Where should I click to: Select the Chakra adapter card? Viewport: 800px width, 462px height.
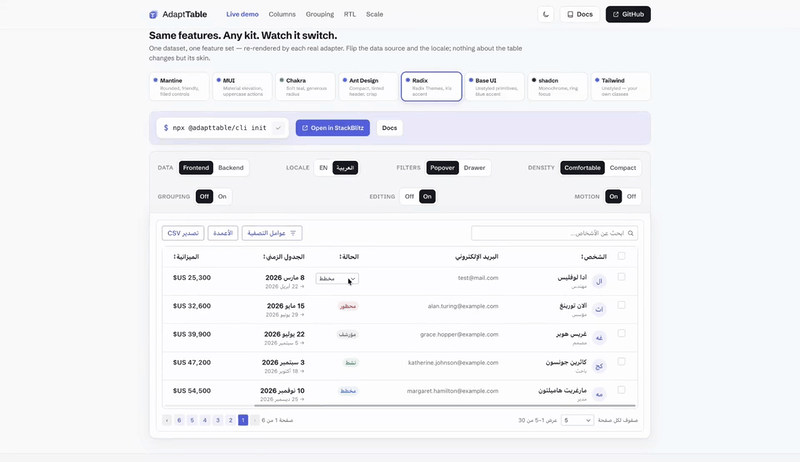click(x=305, y=87)
